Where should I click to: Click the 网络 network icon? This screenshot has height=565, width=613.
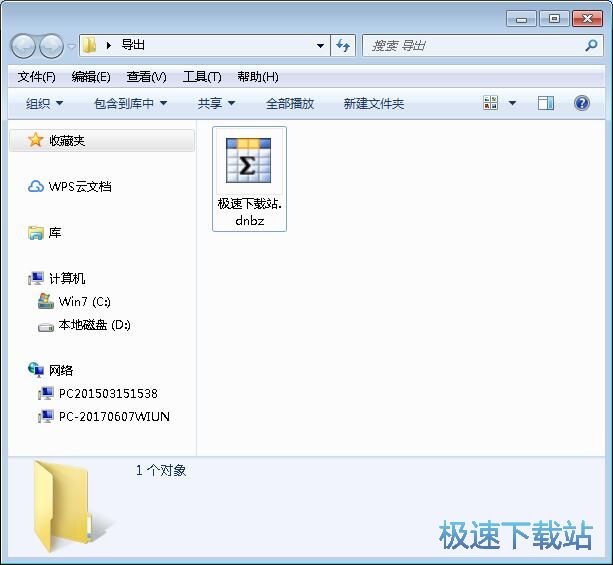(x=36, y=370)
